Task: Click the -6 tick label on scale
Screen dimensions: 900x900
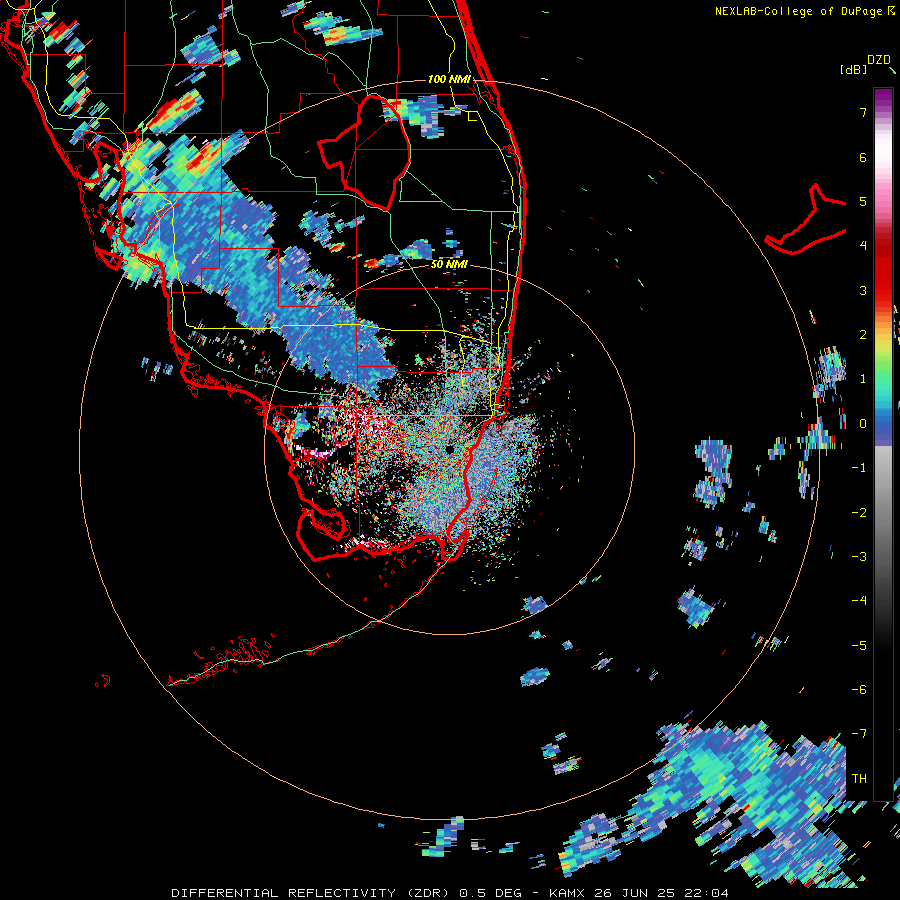Action: [859, 690]
